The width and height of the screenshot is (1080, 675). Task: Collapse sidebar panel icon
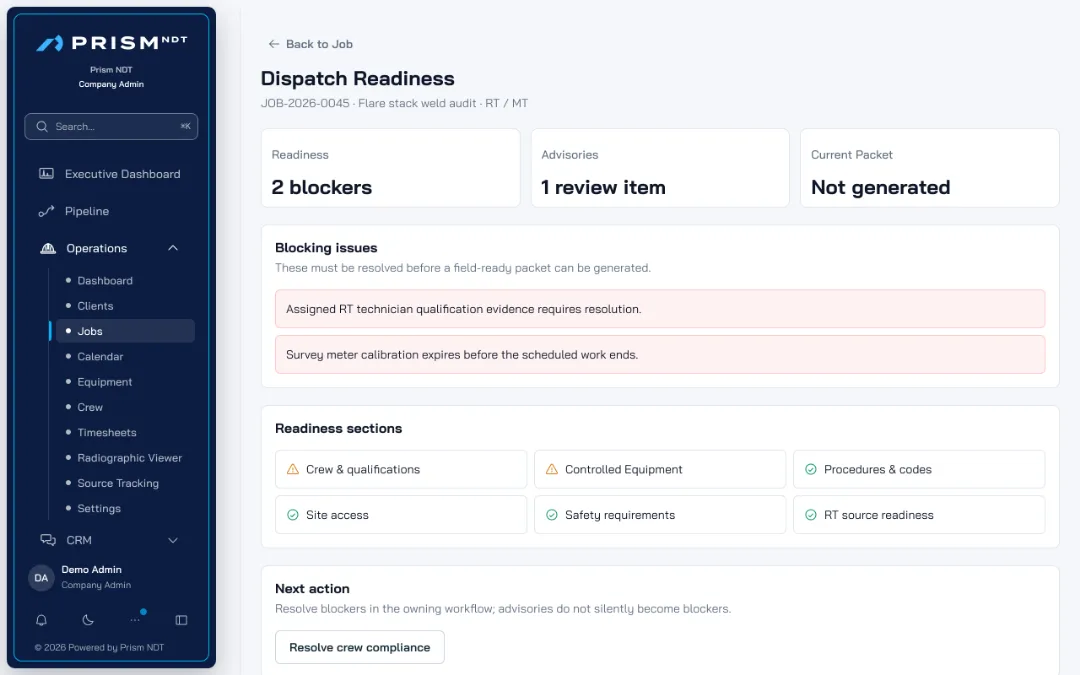pos(182,620)
